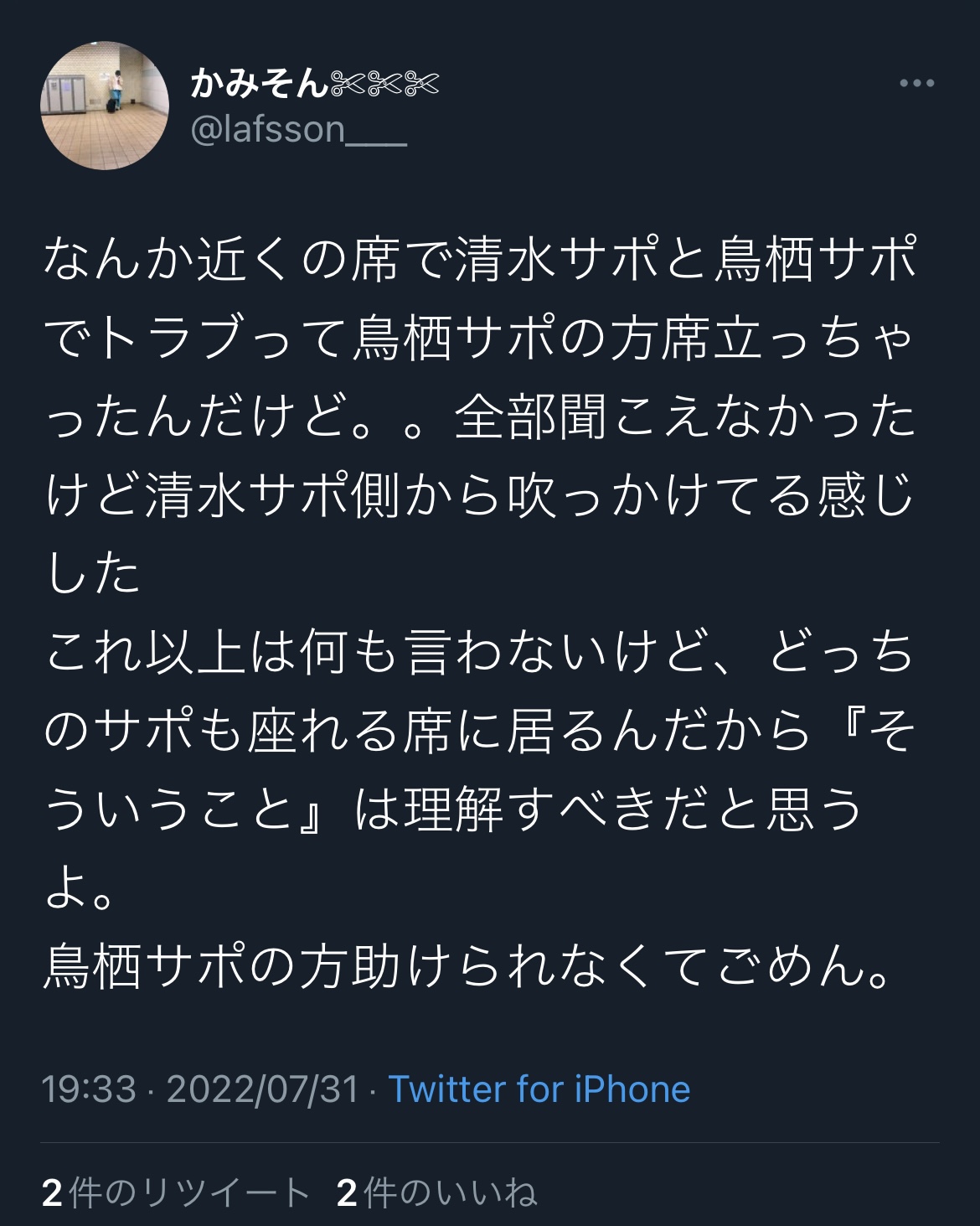Click the line starting でトラブって鳥栖サポ
The image size is (980, 1226).
(479, 340)
